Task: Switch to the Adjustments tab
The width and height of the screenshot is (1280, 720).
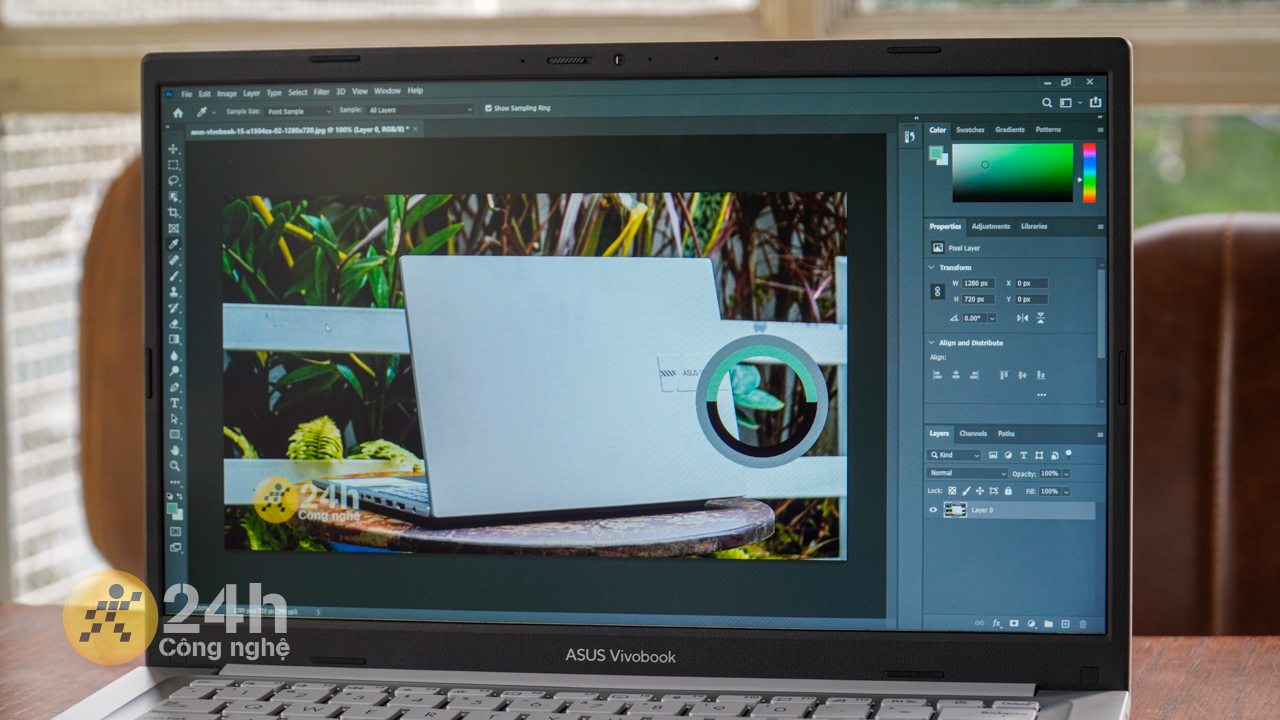Action: pos(991,226)
